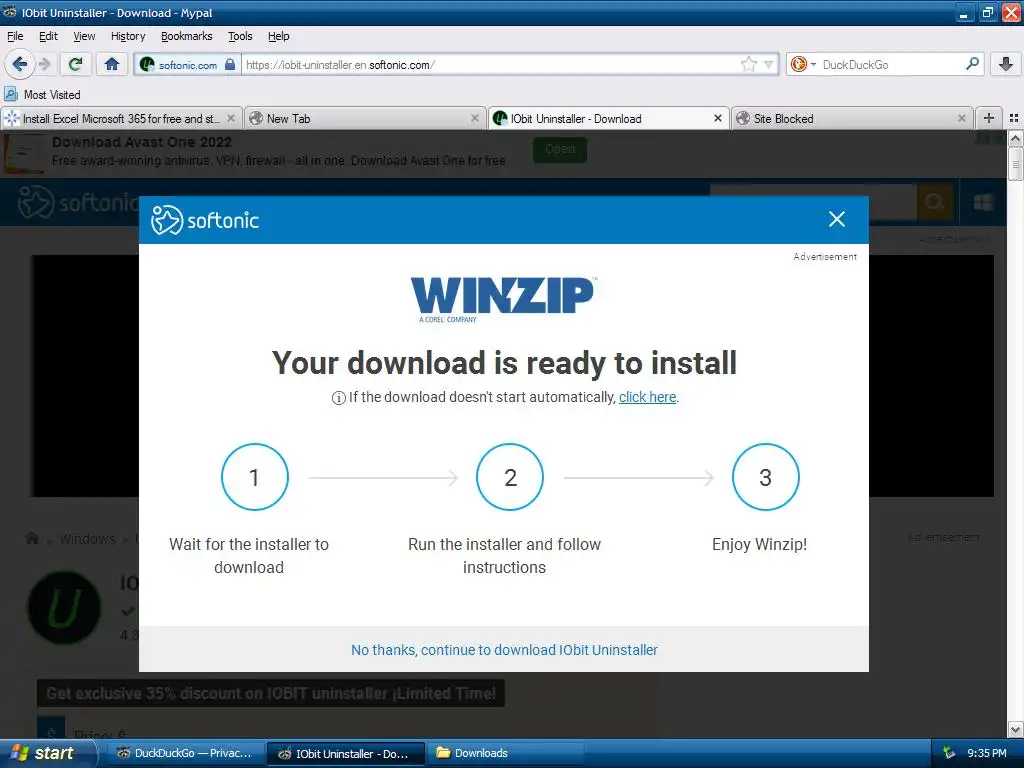Click the orange search button on Softonic page
This screenshot has height=768, width=1024.
click(x=935, y=202)
